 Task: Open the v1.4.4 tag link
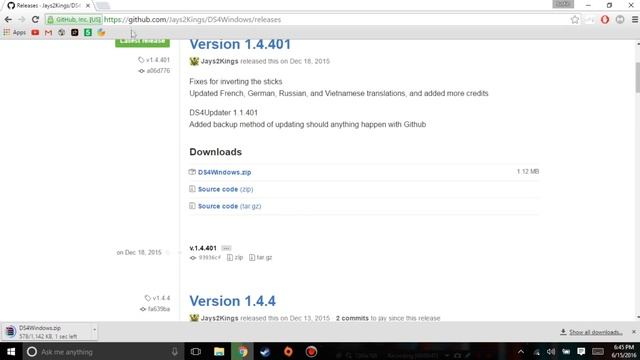158,298
